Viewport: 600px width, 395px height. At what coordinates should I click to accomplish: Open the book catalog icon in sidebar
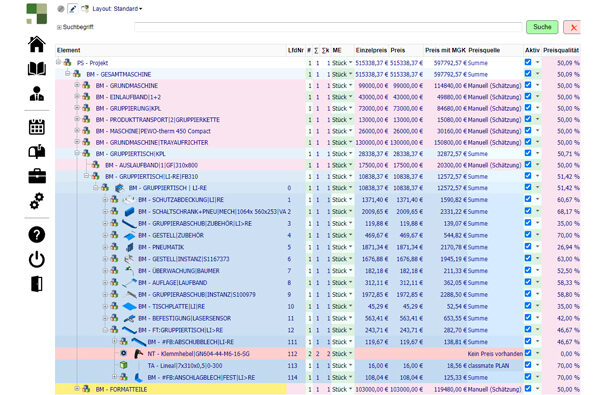37,69
